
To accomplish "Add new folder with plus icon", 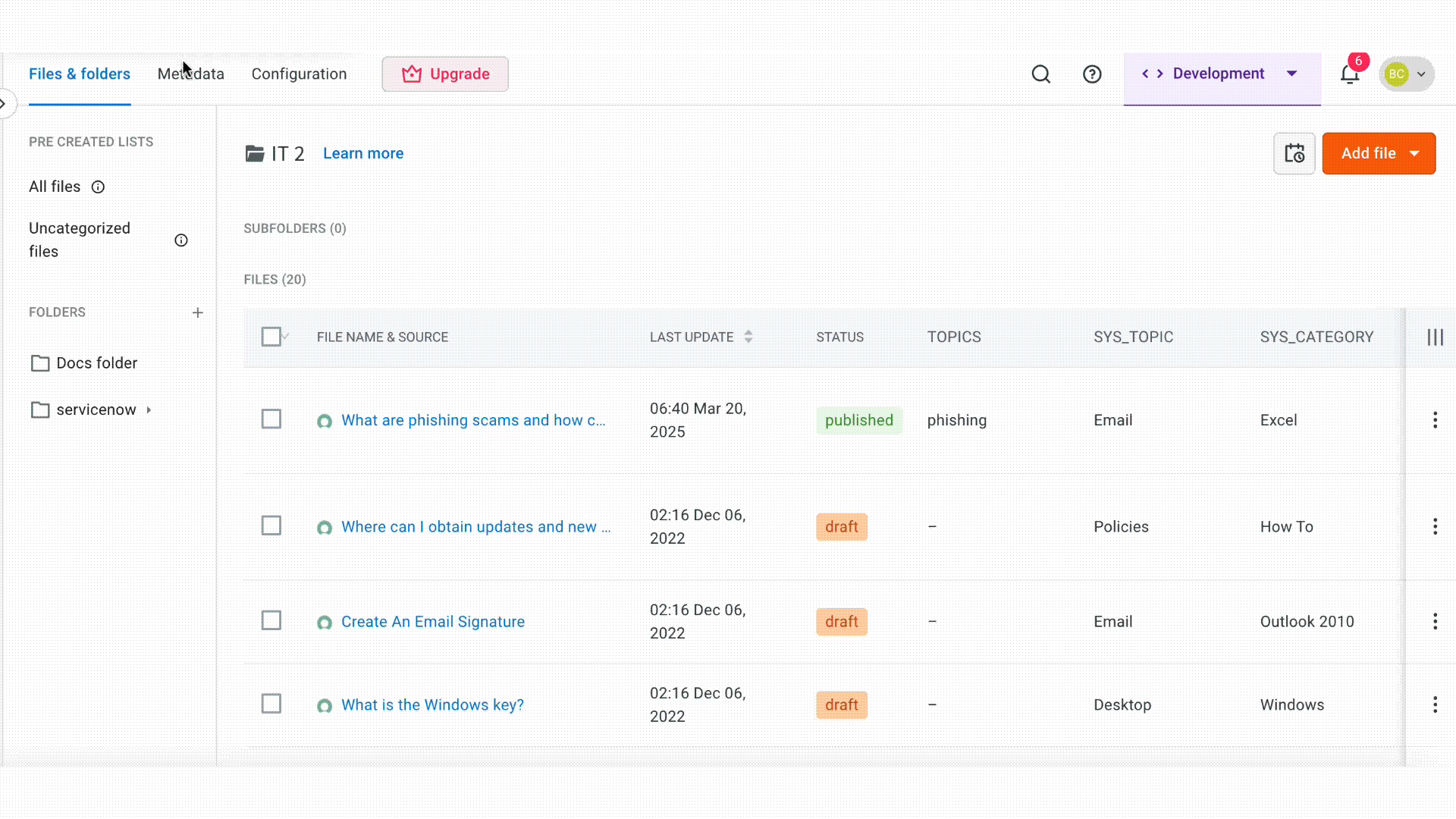I will pos(198,312).
